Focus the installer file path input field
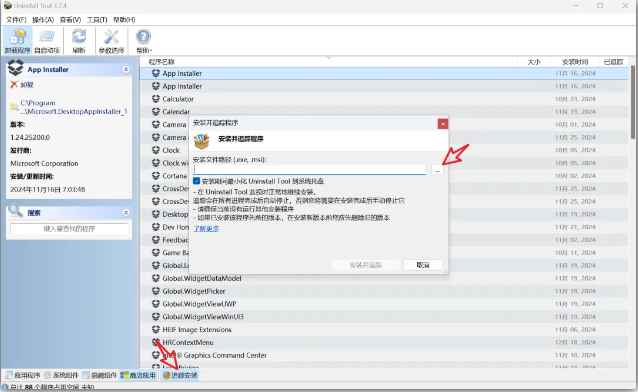The height and width of the screenshot is (392, 638). (x=310, y=169)
